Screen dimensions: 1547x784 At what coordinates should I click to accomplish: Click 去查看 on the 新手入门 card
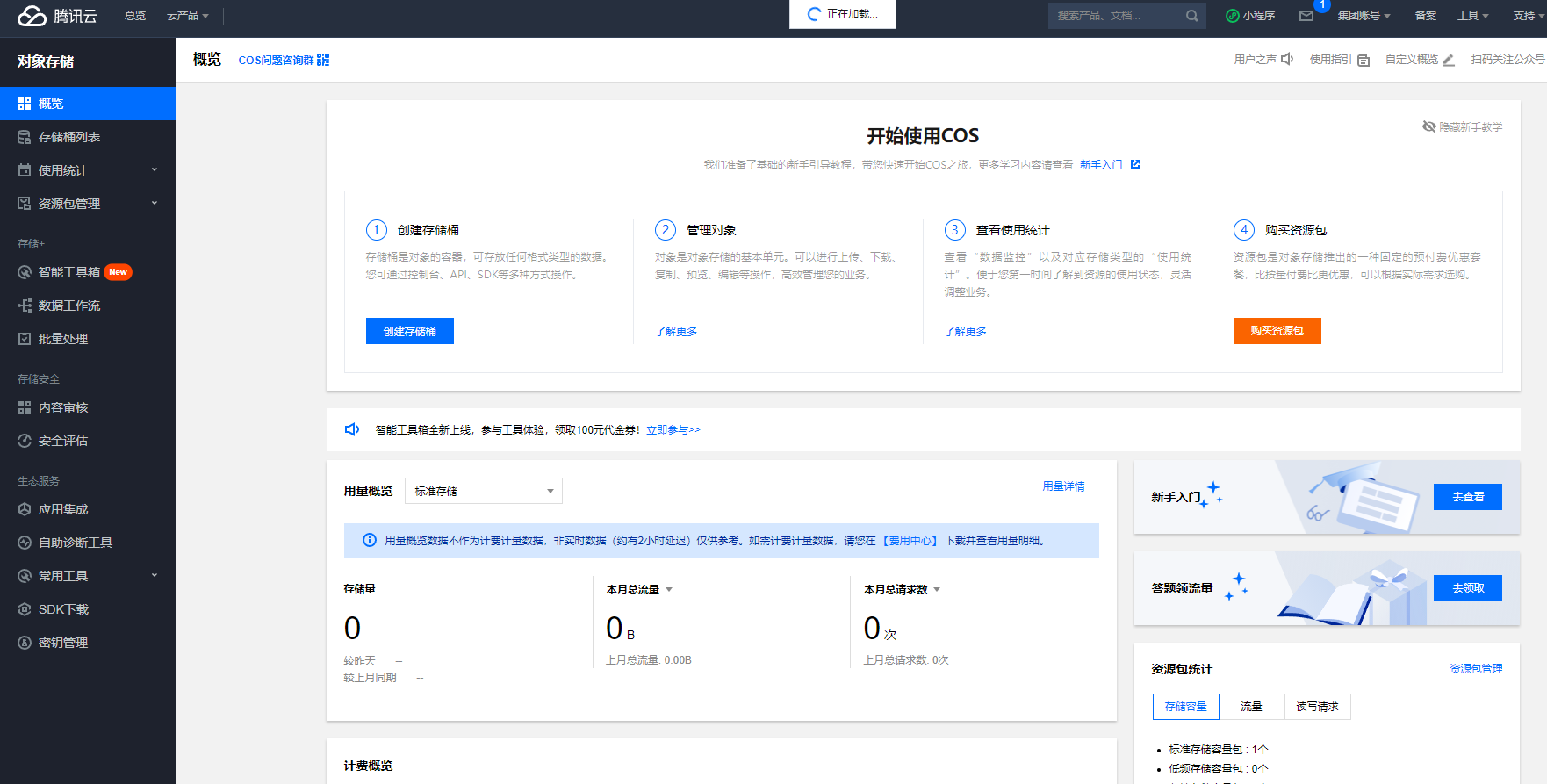coord(1468,497)
